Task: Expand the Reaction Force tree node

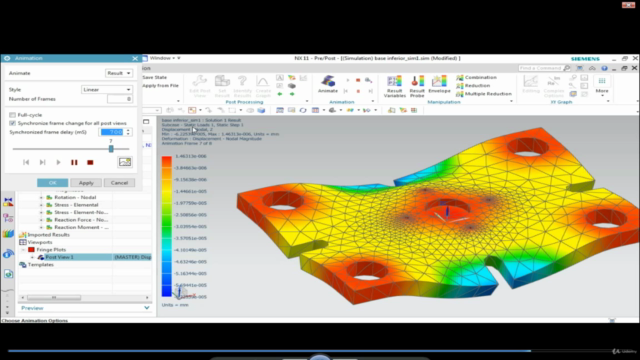Action: [41, 220]
